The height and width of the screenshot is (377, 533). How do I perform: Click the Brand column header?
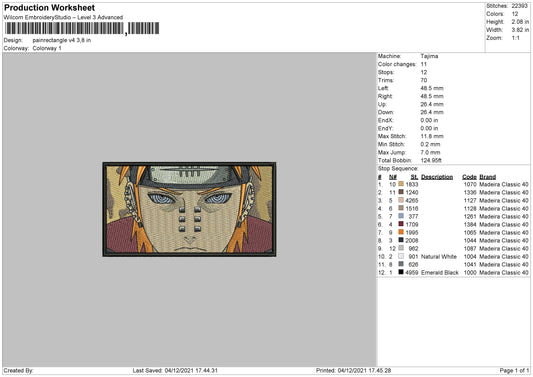(487, 177)
